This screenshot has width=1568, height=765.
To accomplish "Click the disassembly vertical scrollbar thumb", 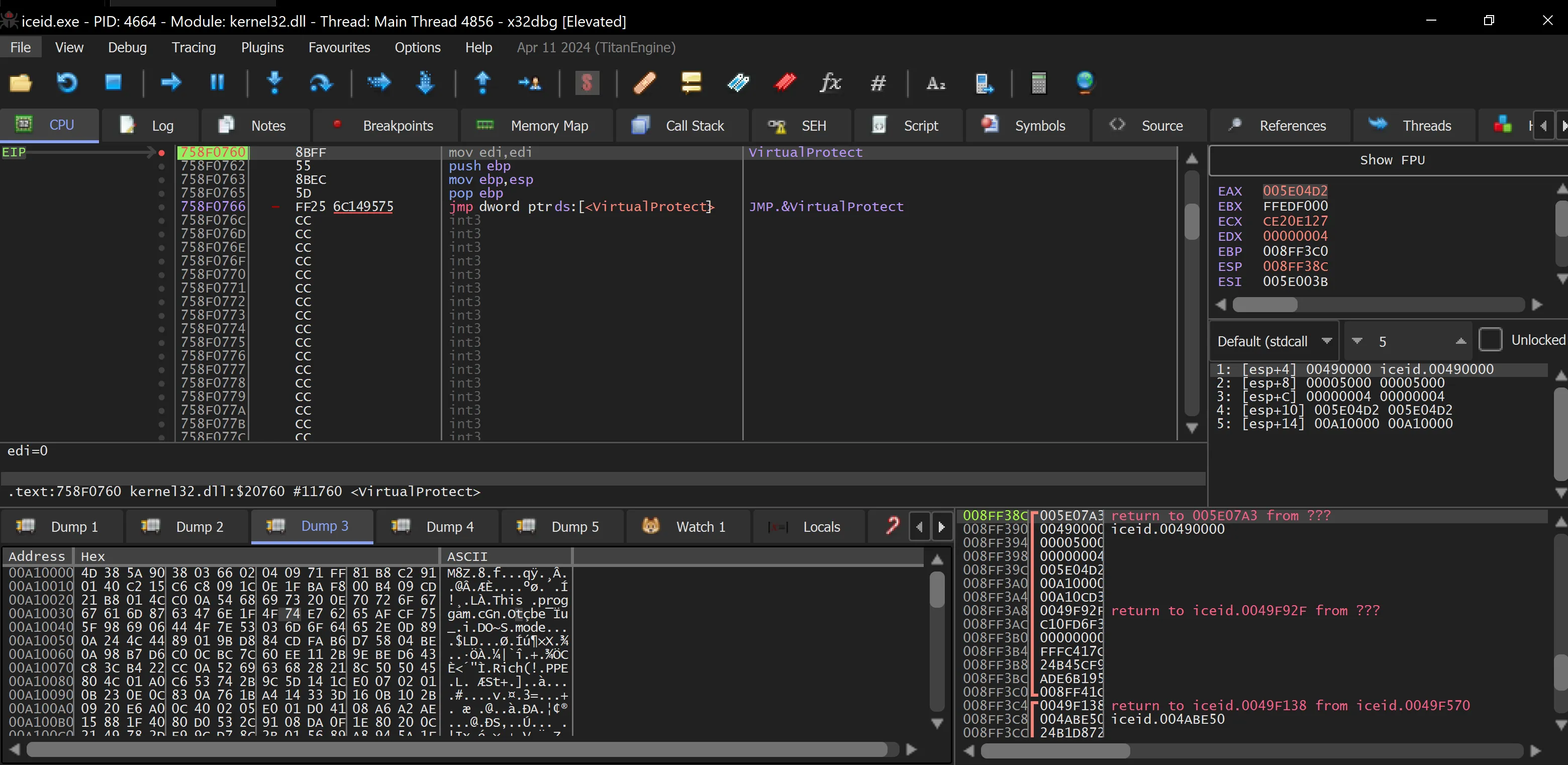I will 1192,222.
